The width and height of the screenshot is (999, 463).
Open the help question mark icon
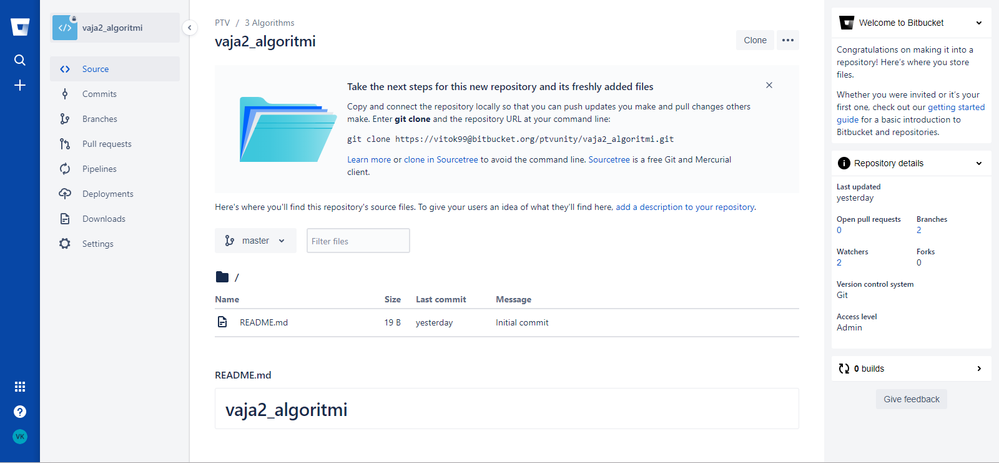click(20, 411)
